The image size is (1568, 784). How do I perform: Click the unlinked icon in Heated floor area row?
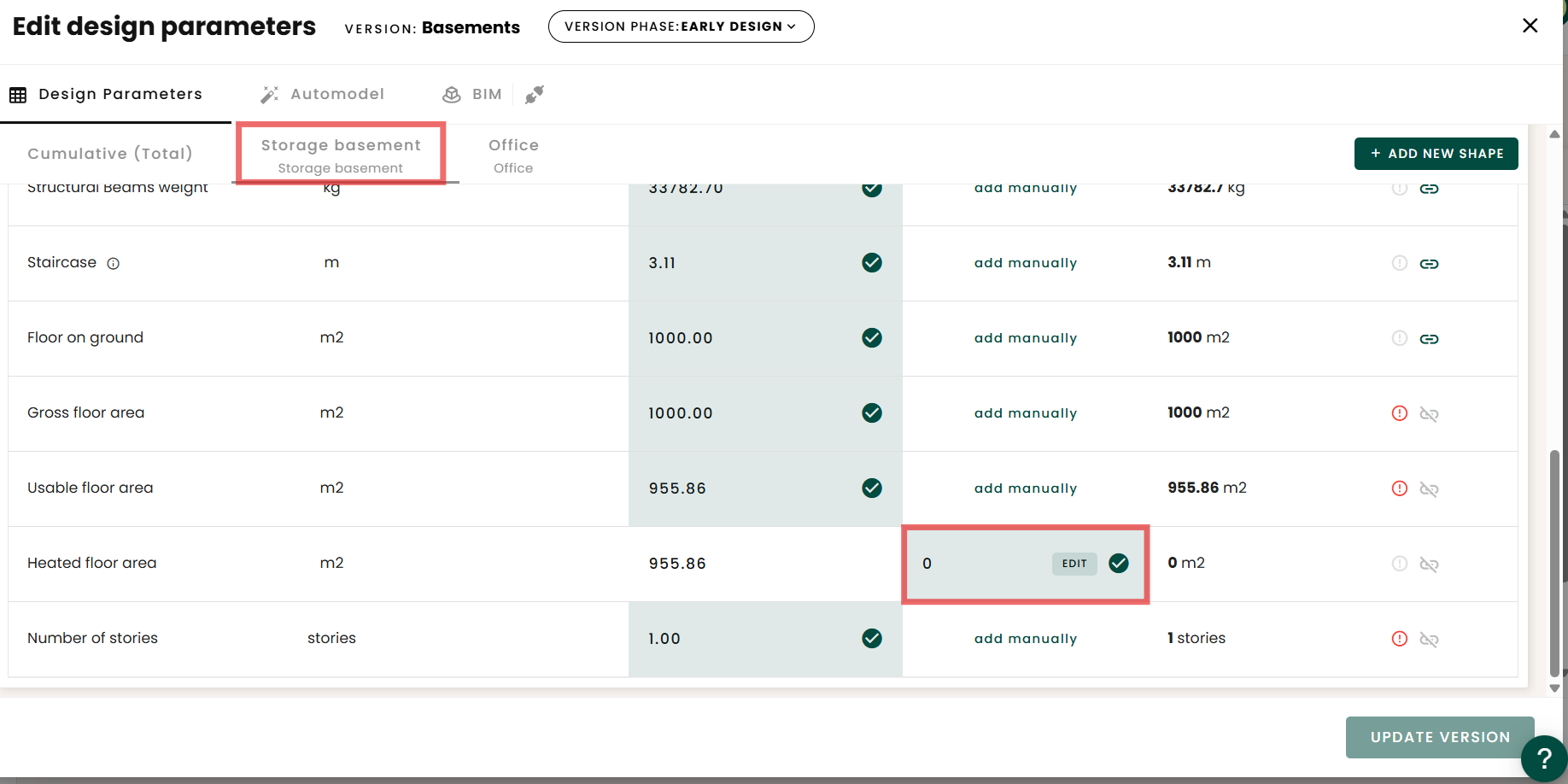(1429, 565)
